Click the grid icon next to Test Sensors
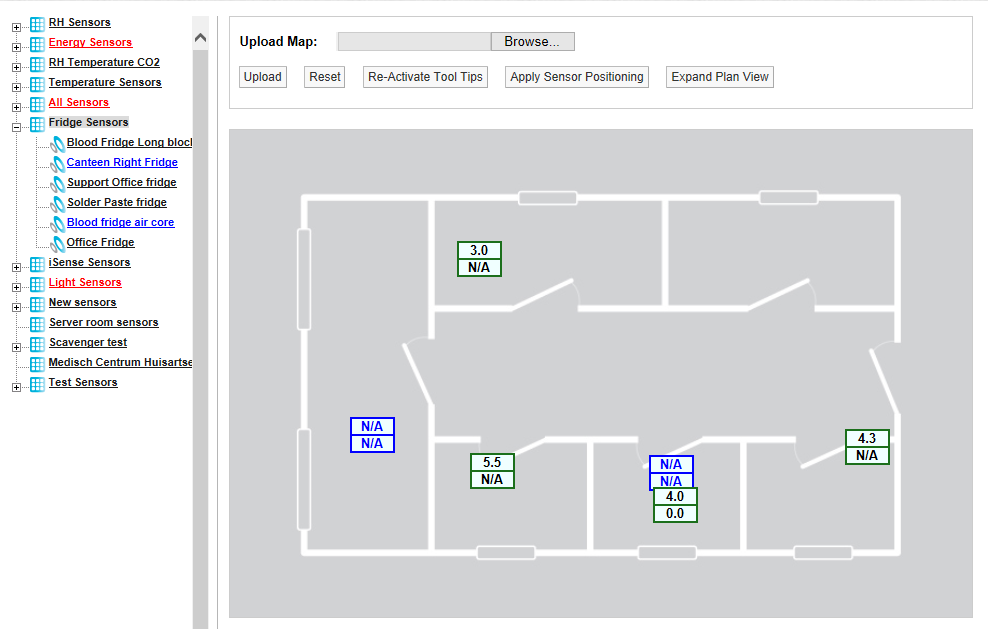 (x=37, y=383)
